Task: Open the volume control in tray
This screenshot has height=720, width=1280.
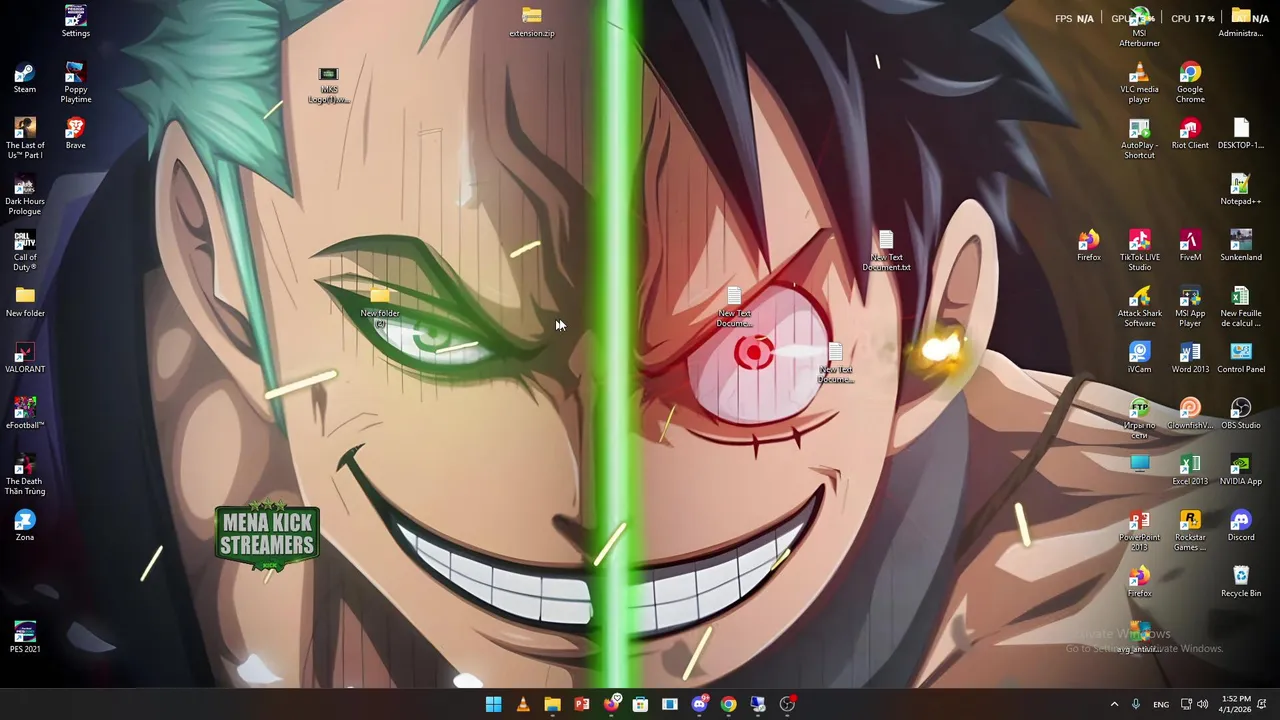Action: pos(1202,704)
